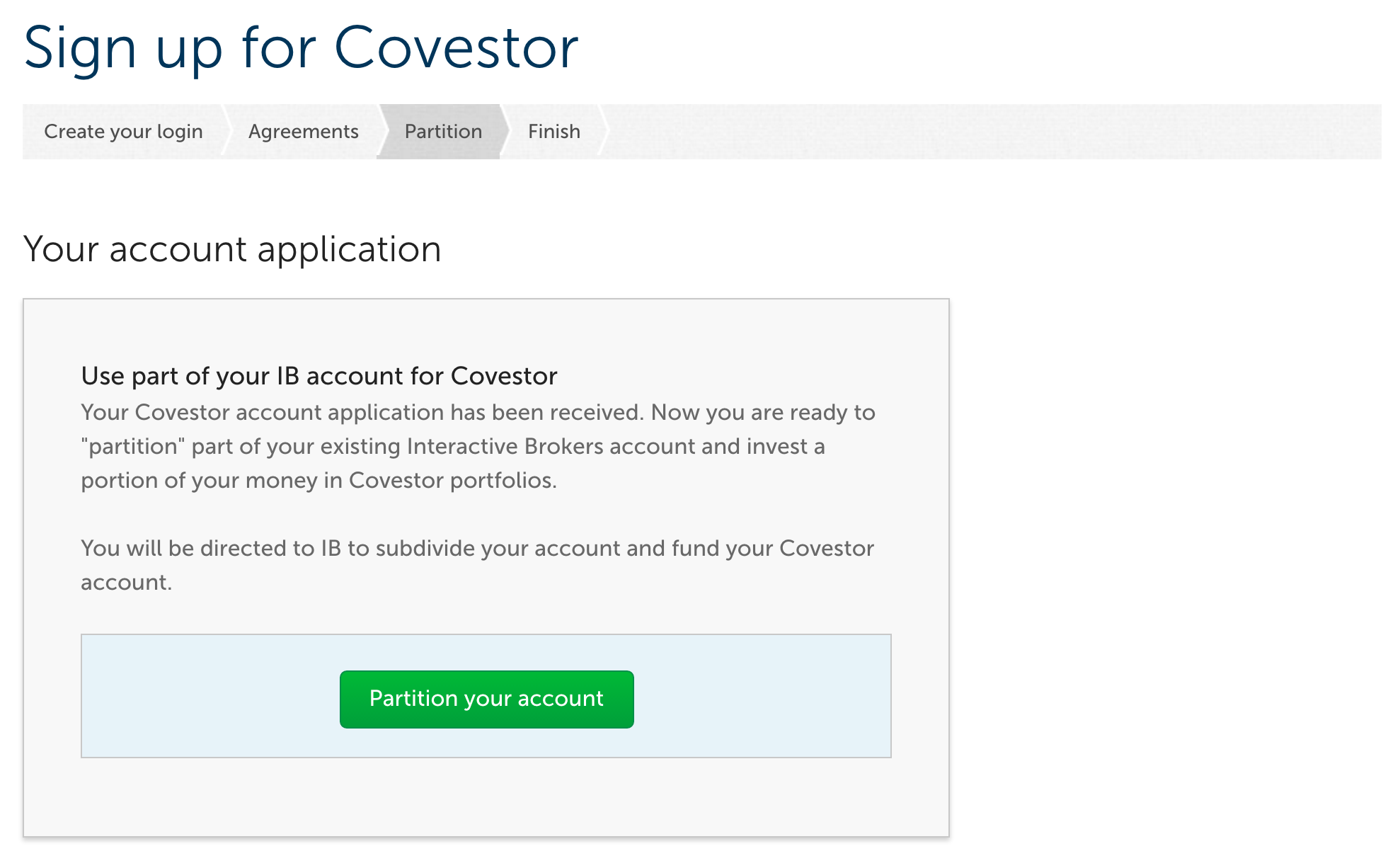This screenshot has height=868, width=1400.
Task: Click the sentence starting You will be directed
Action: coord(477,549)
